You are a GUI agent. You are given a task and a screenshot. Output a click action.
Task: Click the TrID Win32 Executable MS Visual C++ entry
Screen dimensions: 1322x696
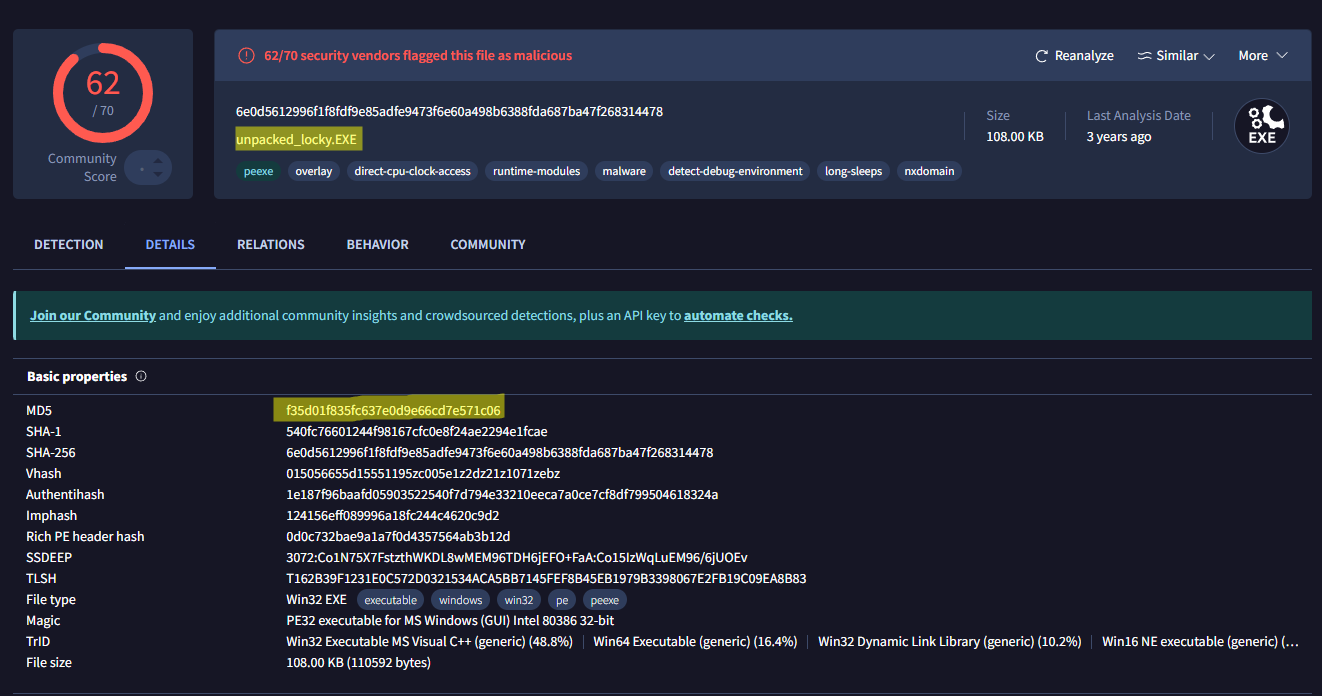tap(429, 642)
